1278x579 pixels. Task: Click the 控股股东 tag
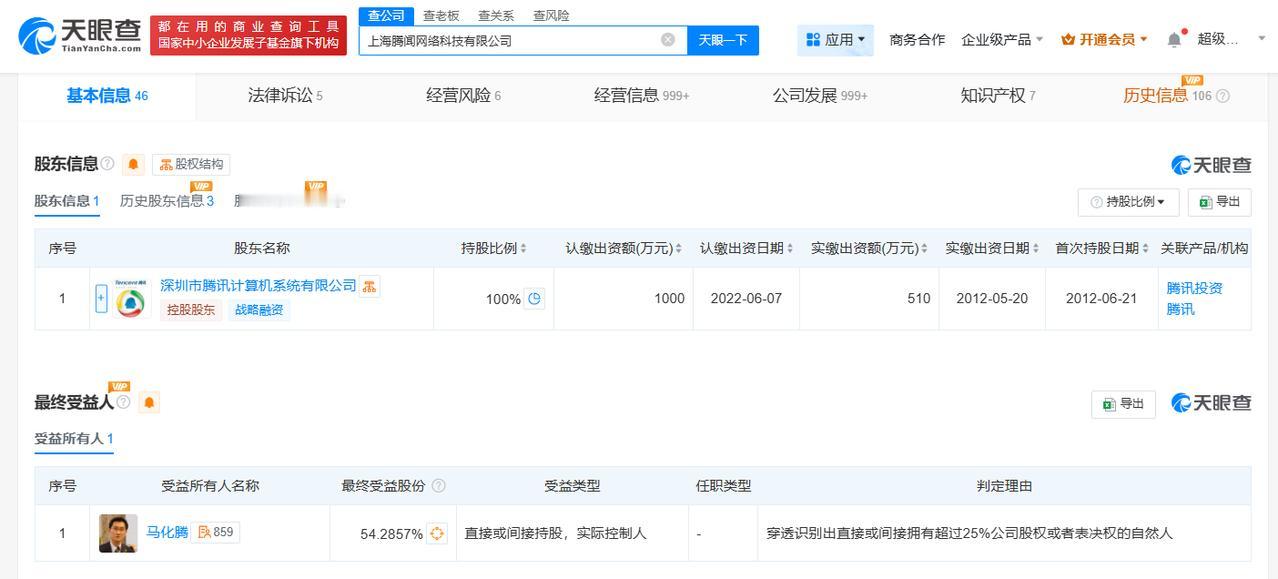191,310
